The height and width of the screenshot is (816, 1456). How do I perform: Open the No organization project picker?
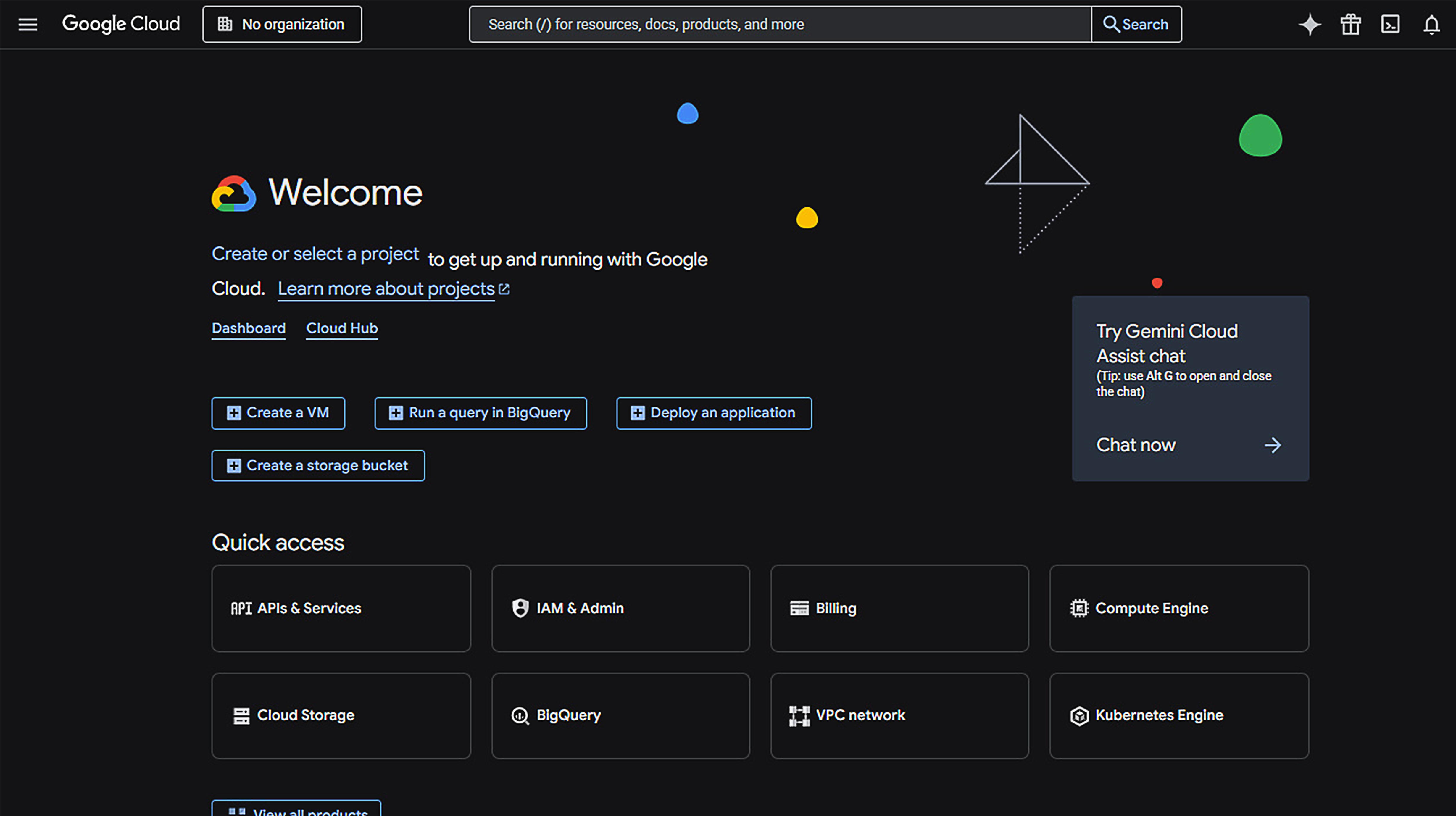coord(282,24)
